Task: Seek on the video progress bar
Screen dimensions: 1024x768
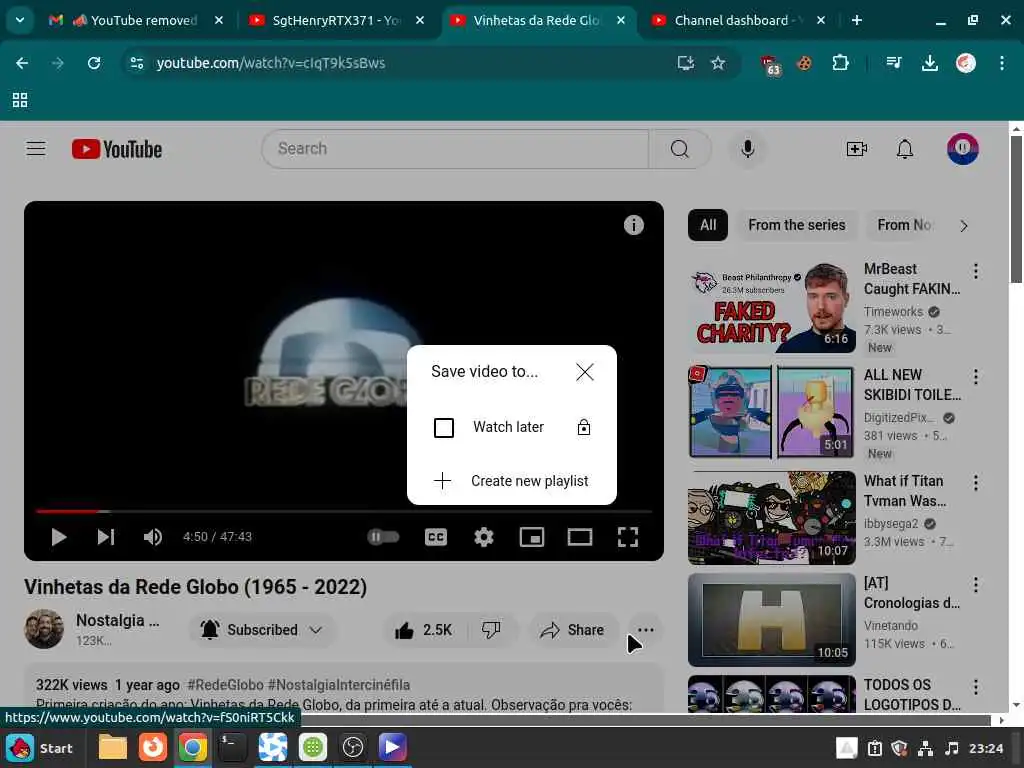Action: click(x=344, y=511)
